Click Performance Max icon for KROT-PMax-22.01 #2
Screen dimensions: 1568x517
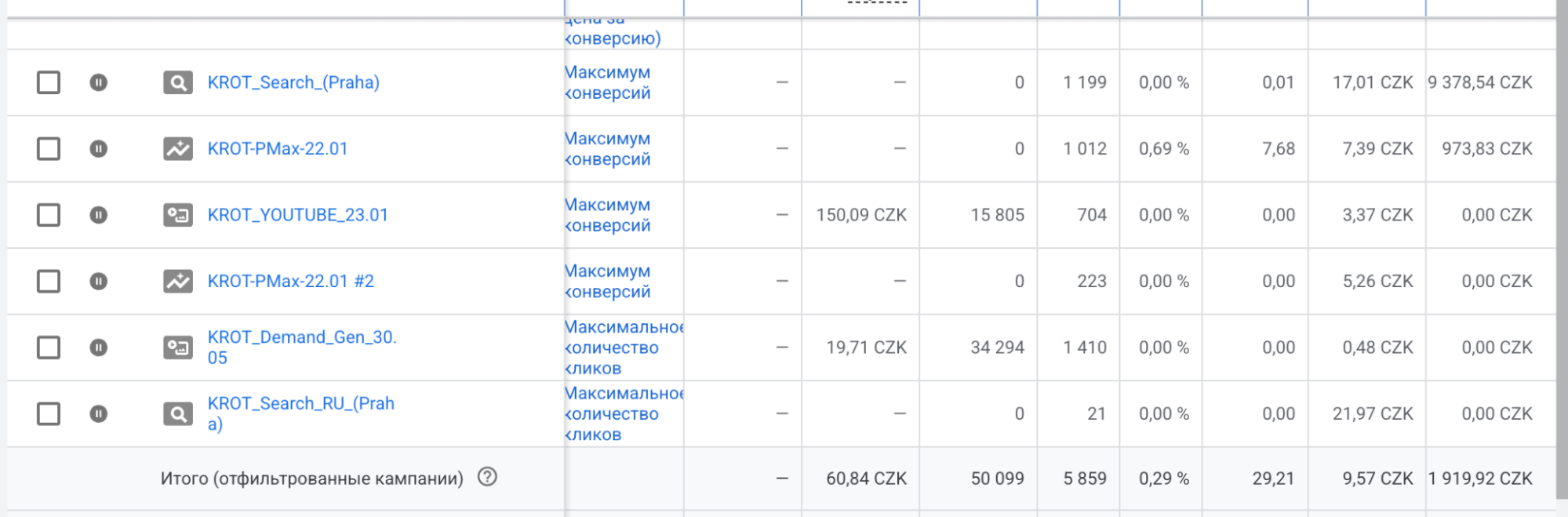coord(178,281)
